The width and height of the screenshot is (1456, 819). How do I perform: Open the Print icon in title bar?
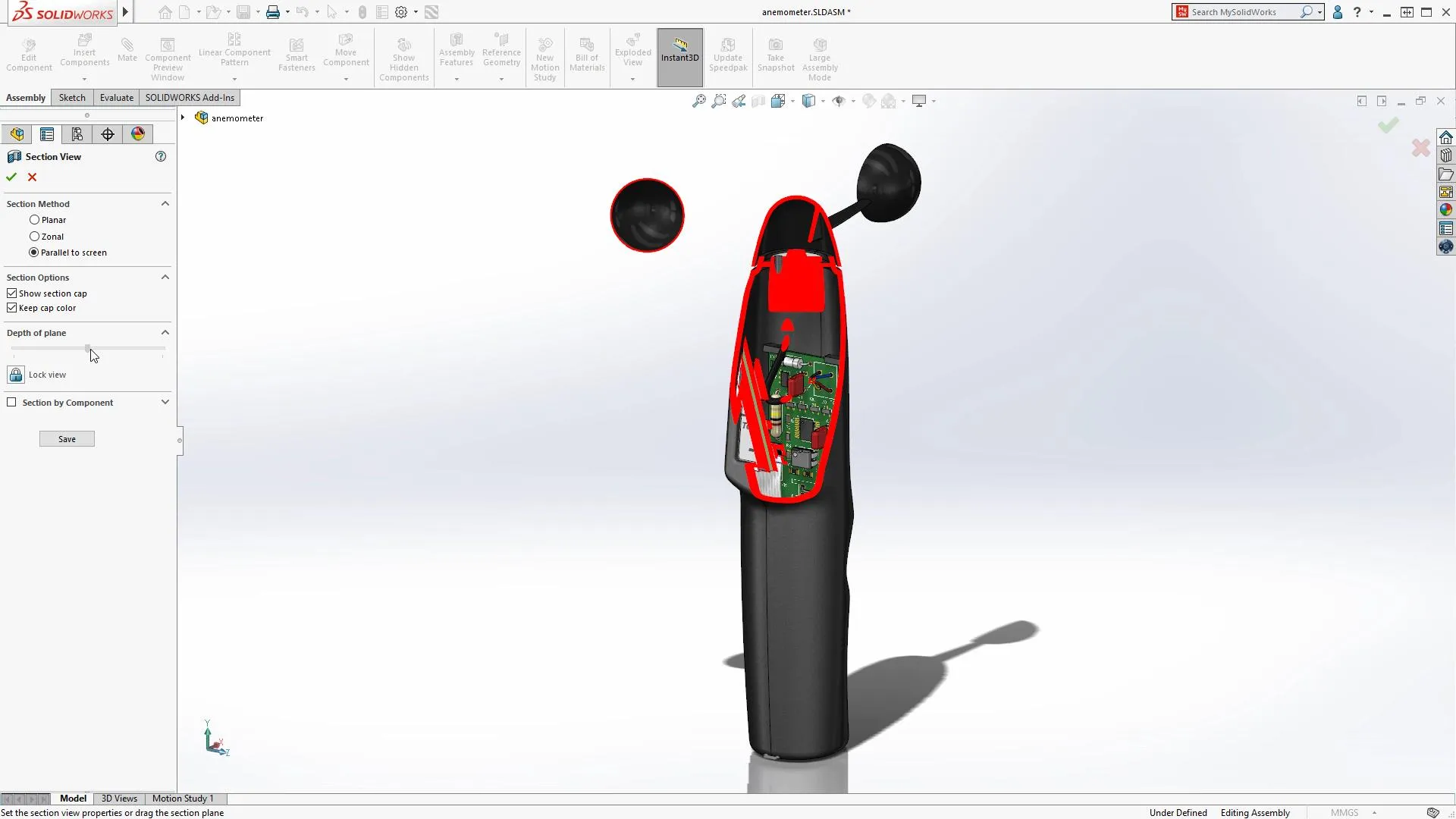click(x=273, y=12)
